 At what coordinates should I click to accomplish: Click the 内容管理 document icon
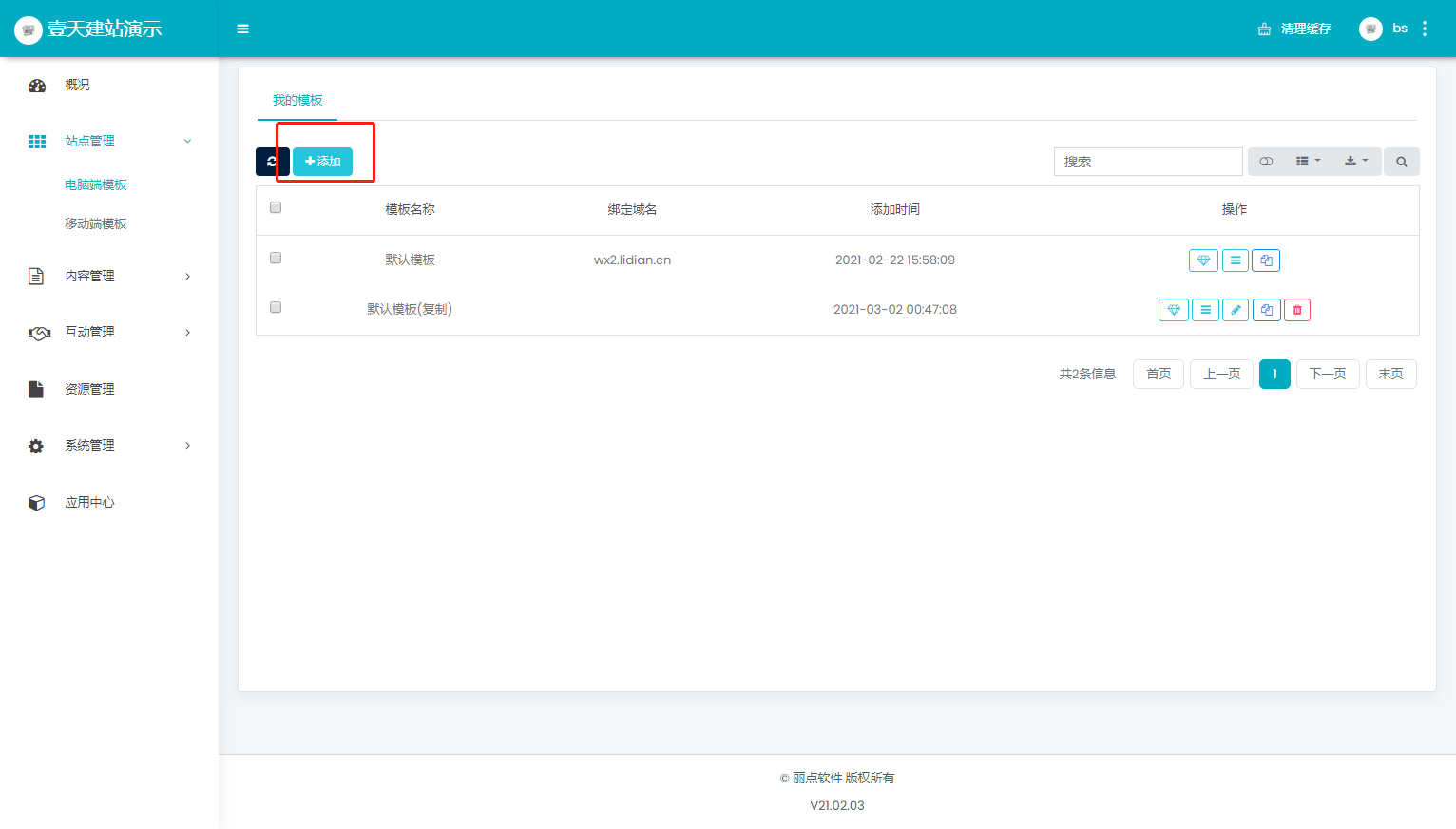click(x=36, y=276)
